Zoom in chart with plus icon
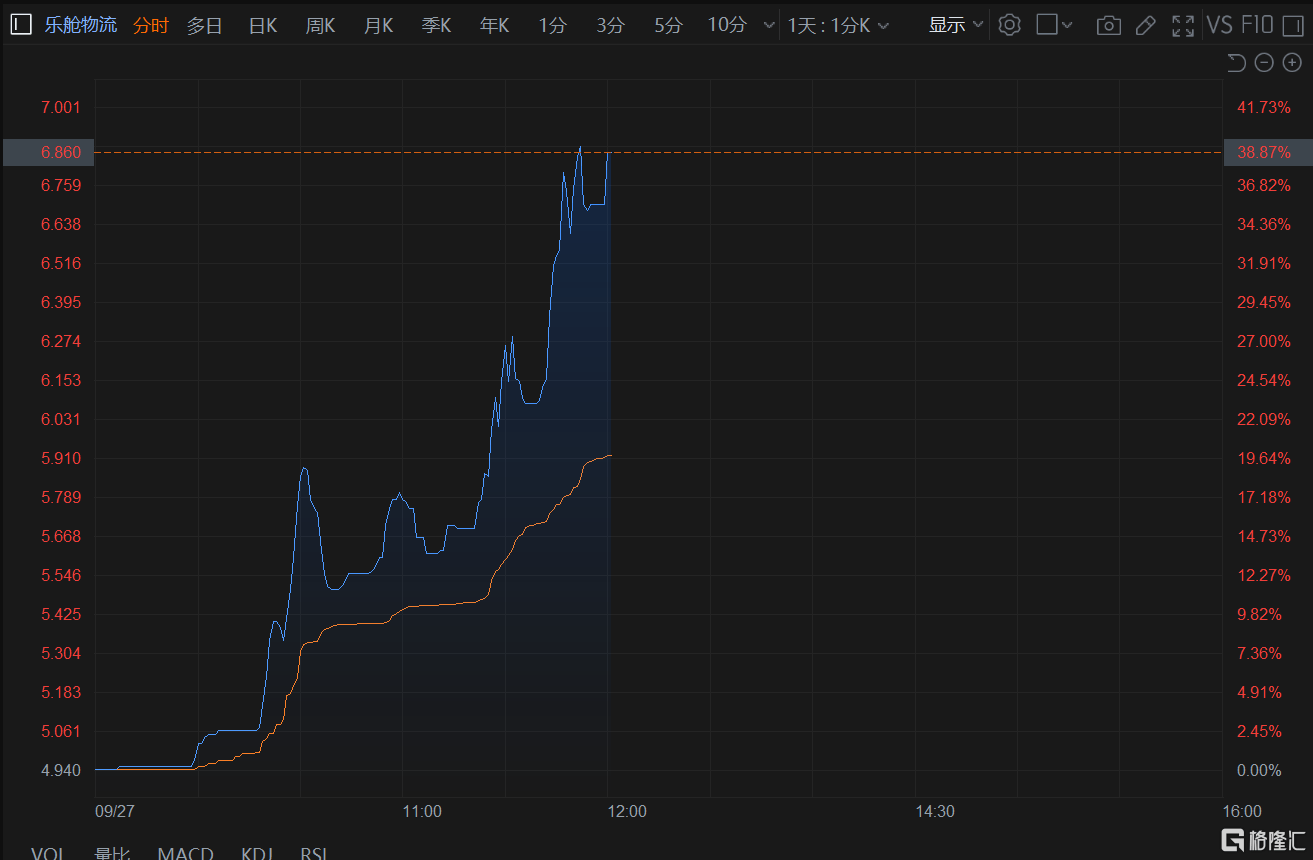1313x860 pixels. (x=1291, y=63)
